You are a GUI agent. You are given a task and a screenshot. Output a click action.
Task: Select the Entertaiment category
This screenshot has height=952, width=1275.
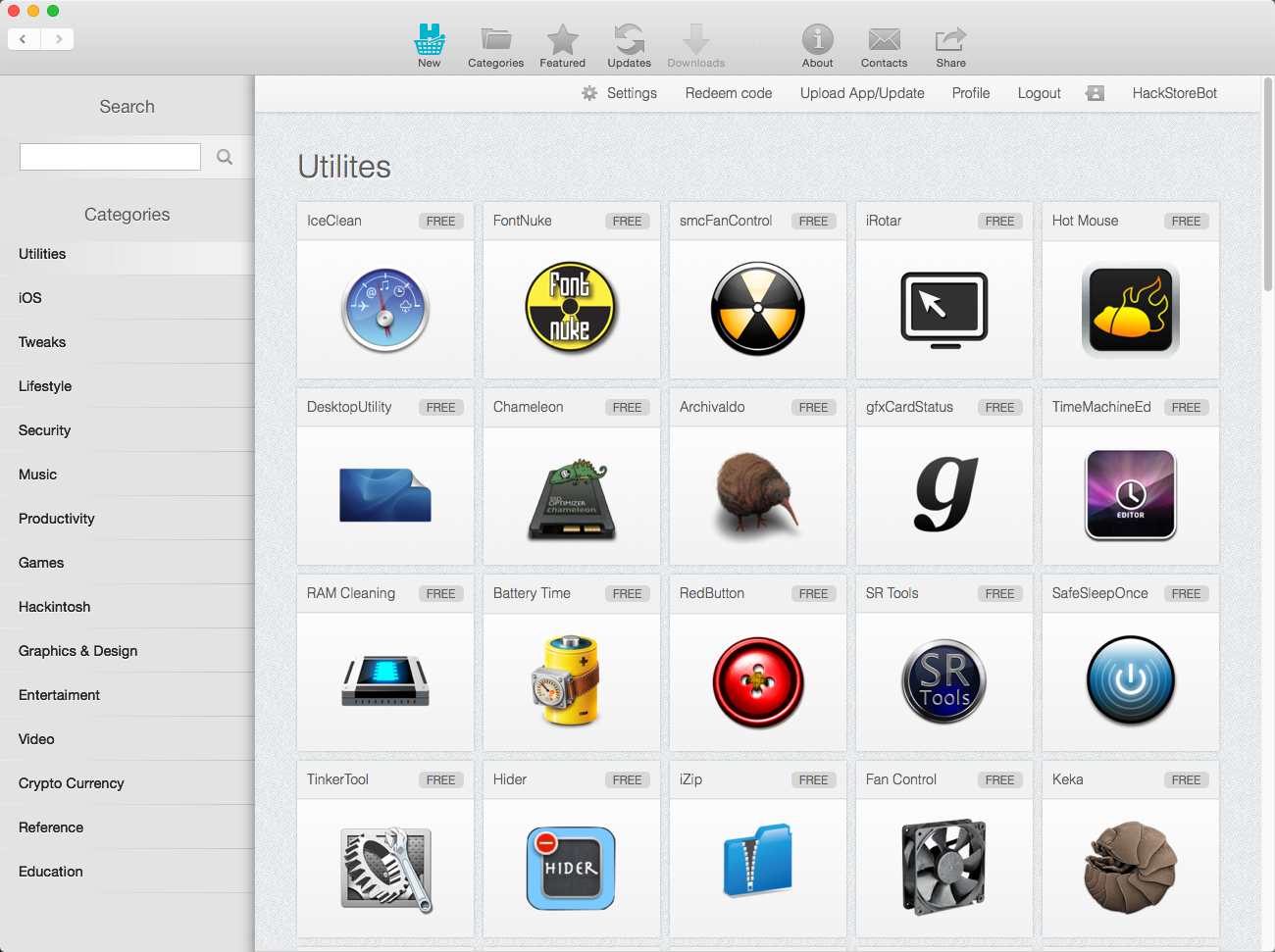[x=127, y=695]
